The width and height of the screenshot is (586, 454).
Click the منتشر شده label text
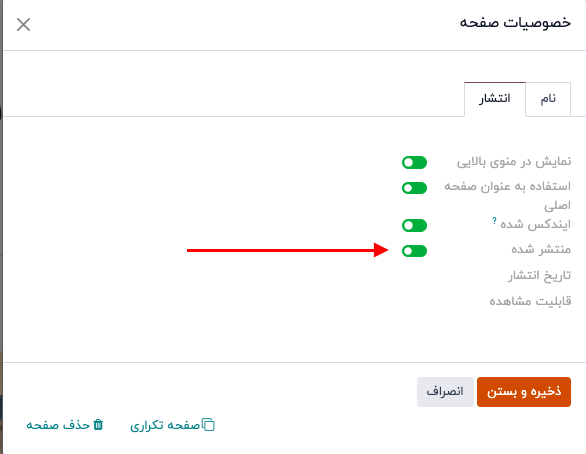click(541, 249)
